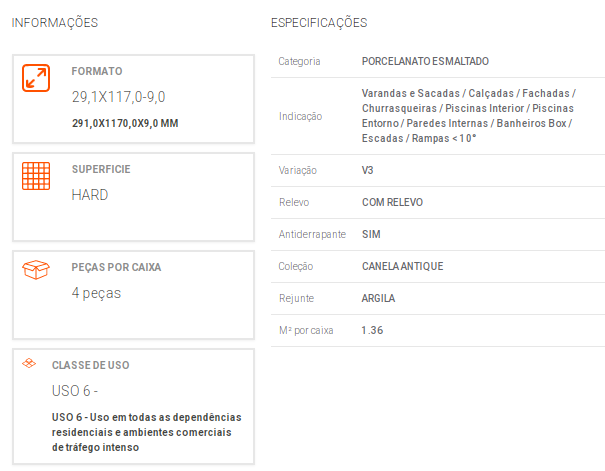Click the ARGILA rejunte value

pyautogui.click(x=378, y=298)
